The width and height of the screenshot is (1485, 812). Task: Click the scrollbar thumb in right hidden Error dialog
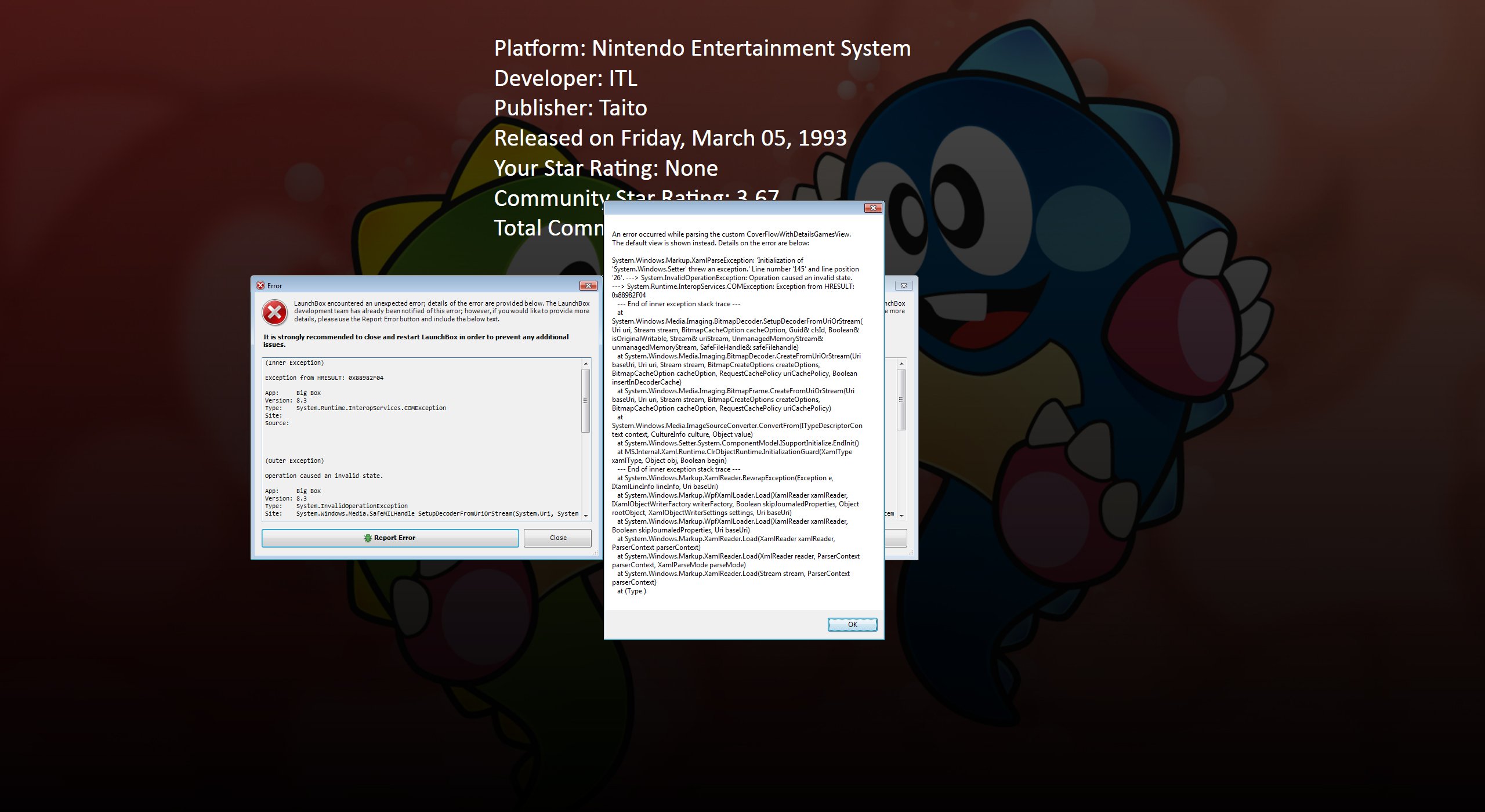[x=901, y=400]
